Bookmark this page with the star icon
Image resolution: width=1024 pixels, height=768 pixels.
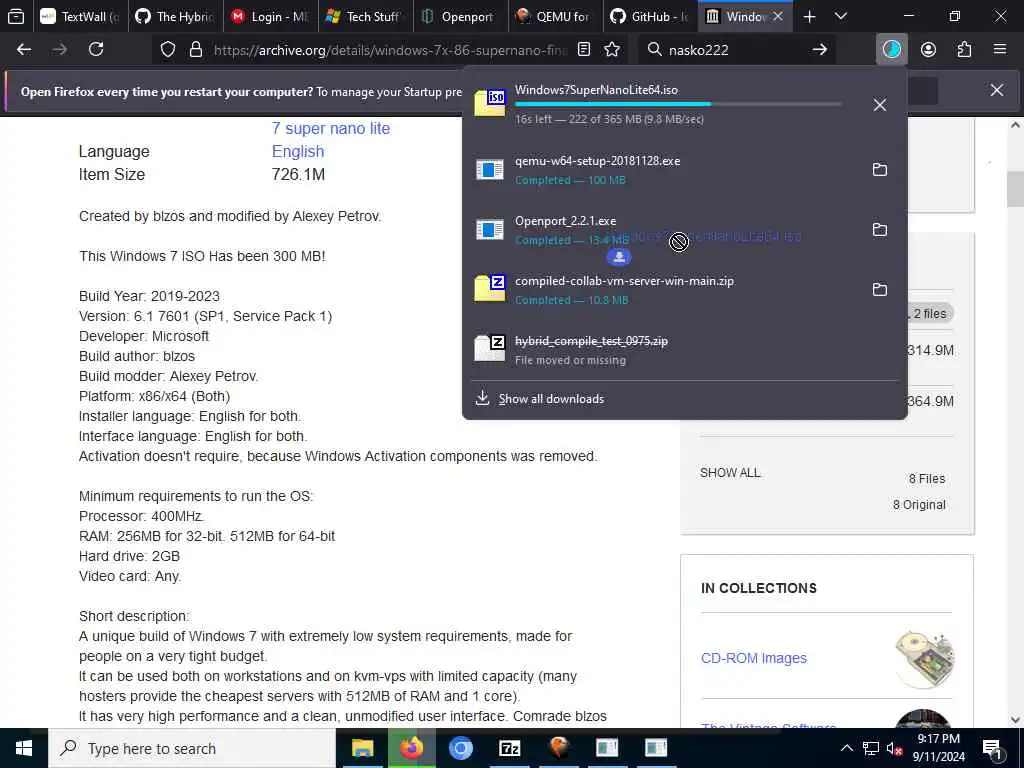[612, 50]
